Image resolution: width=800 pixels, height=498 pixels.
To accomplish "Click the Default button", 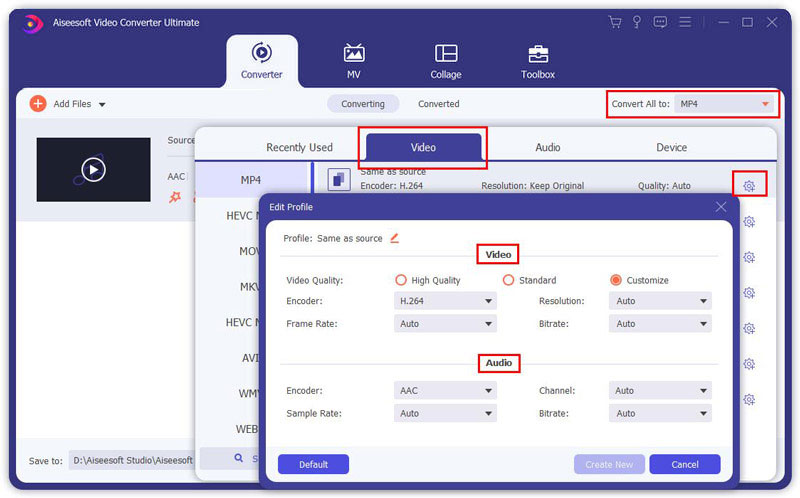I will (x=313, y=464).
